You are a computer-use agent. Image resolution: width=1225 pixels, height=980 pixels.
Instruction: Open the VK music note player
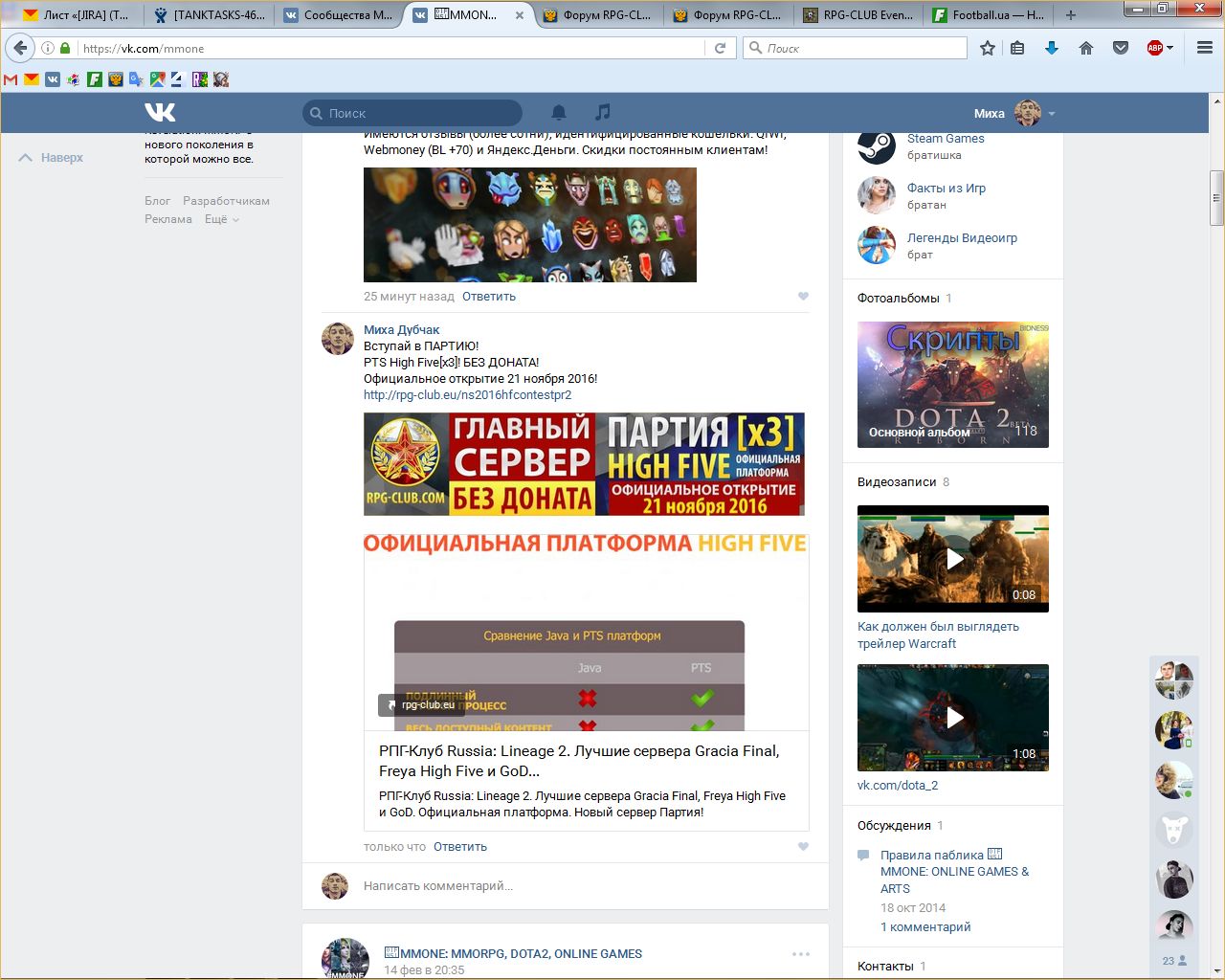click(602, 113)
